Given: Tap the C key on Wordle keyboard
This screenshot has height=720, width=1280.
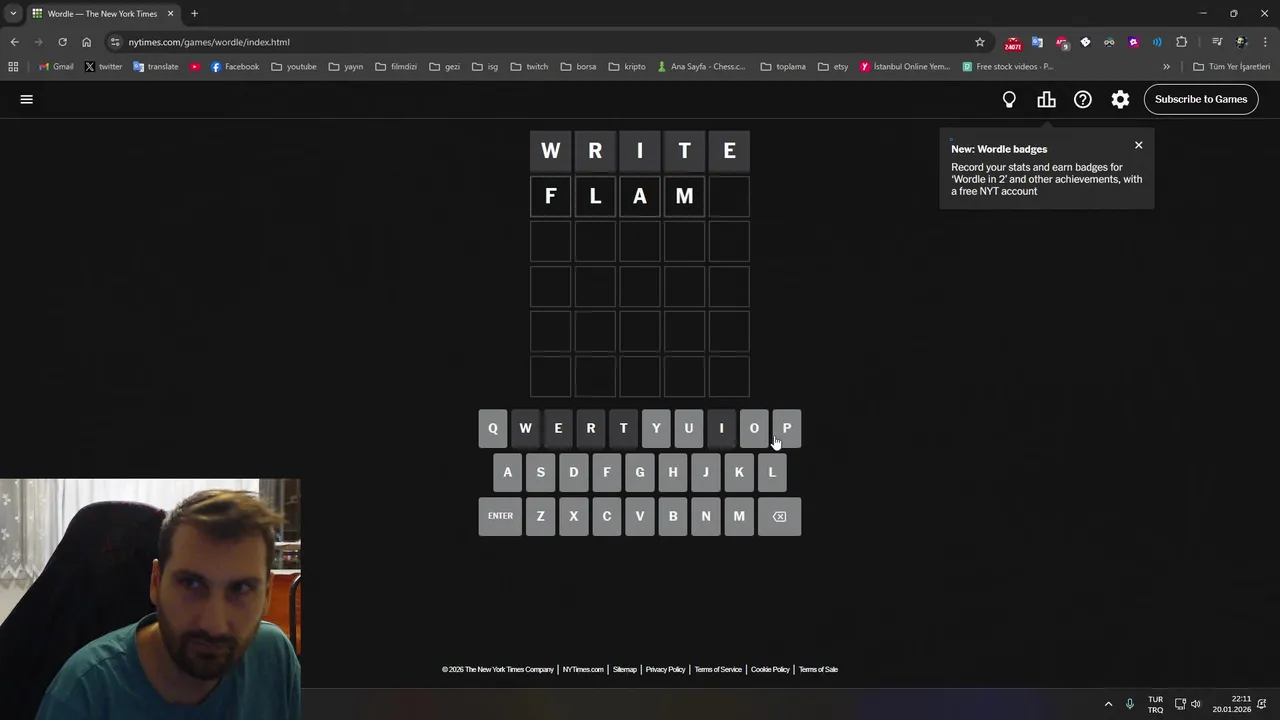Looking at the screenshot, I should [607, 516].
